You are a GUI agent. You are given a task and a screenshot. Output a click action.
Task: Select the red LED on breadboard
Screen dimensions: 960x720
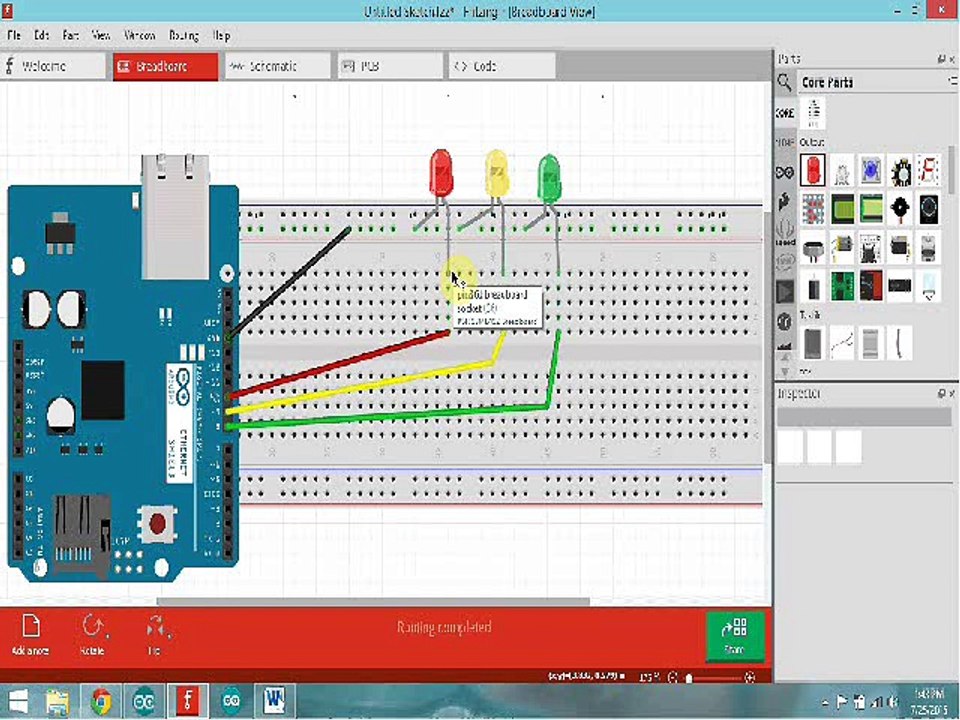click(441, 173)
